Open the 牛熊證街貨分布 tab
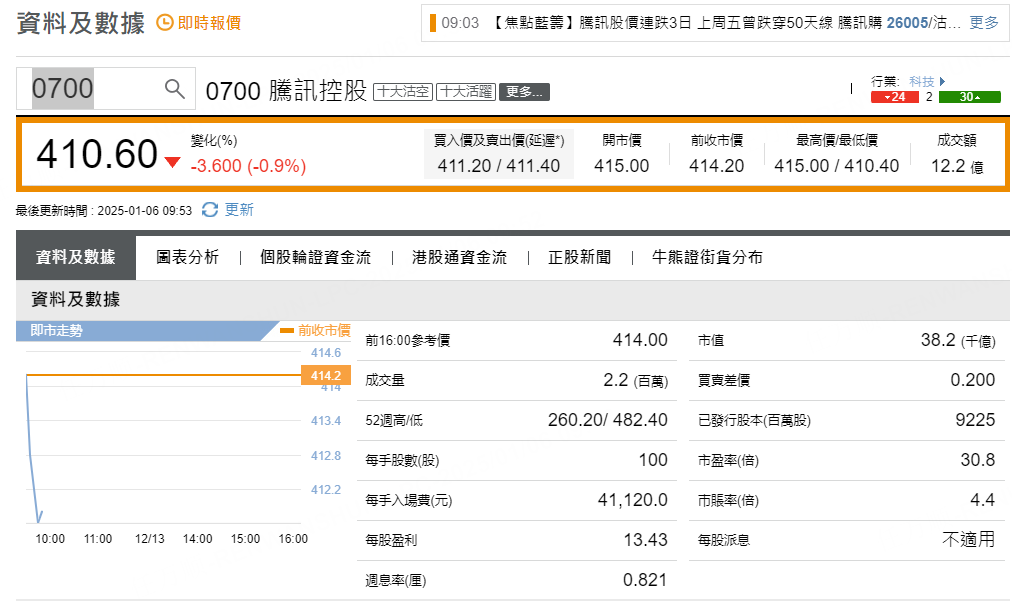Image resolution: width=1012 pixels, height=601 pixels. point(707,257)
